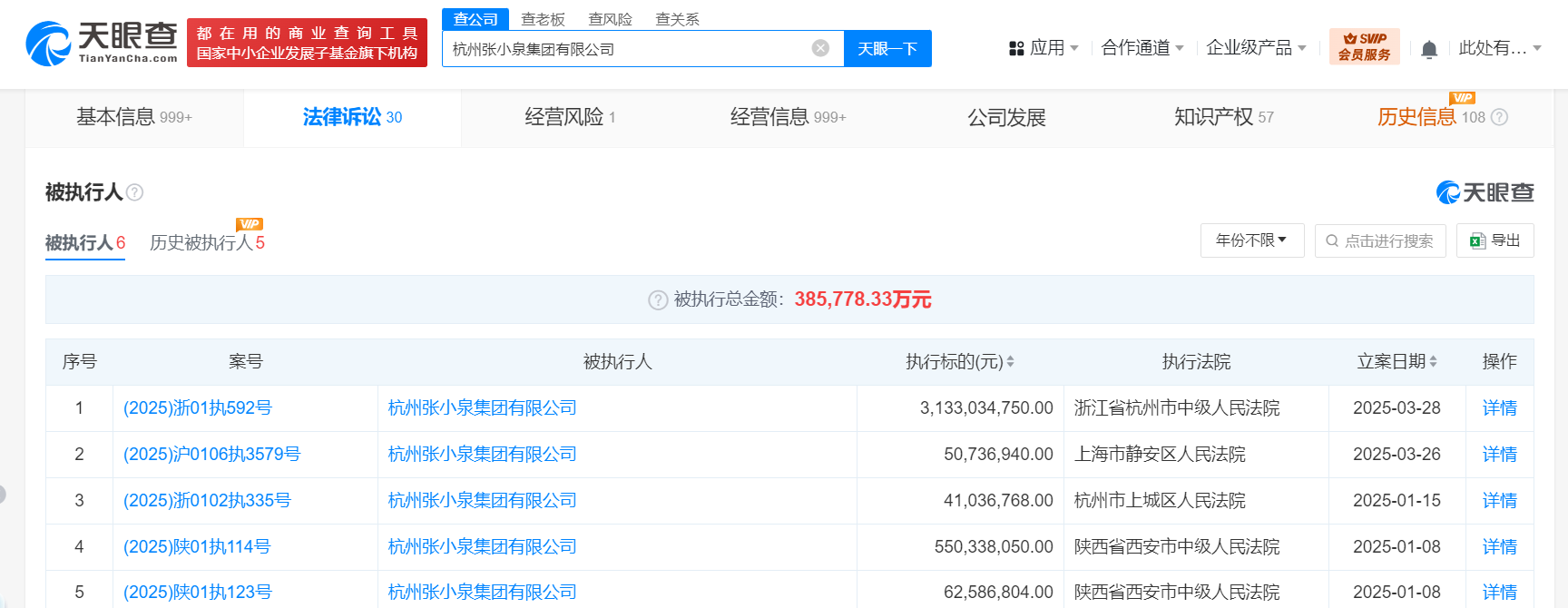This screenshot has width=1568, height=608.
Task: Click the TianYanCha logo
Action: [x=102, y=43]
